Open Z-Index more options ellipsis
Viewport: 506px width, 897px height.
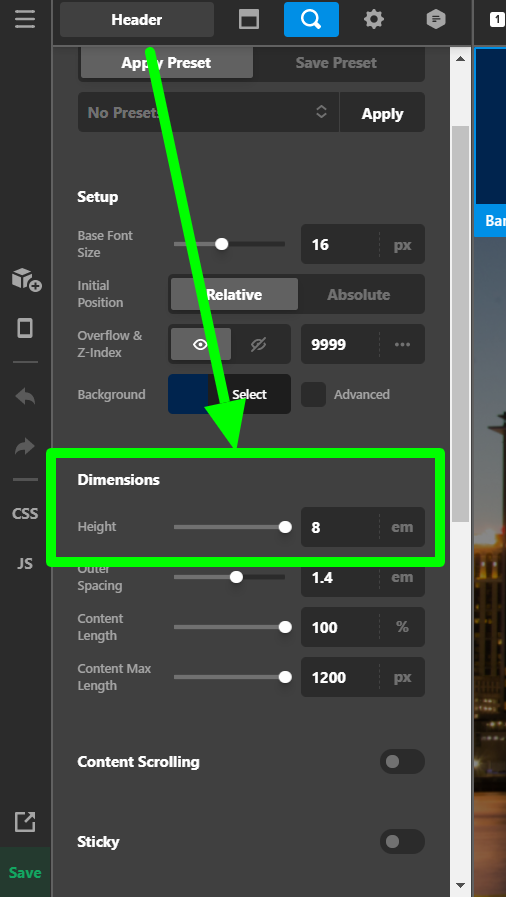402,344
